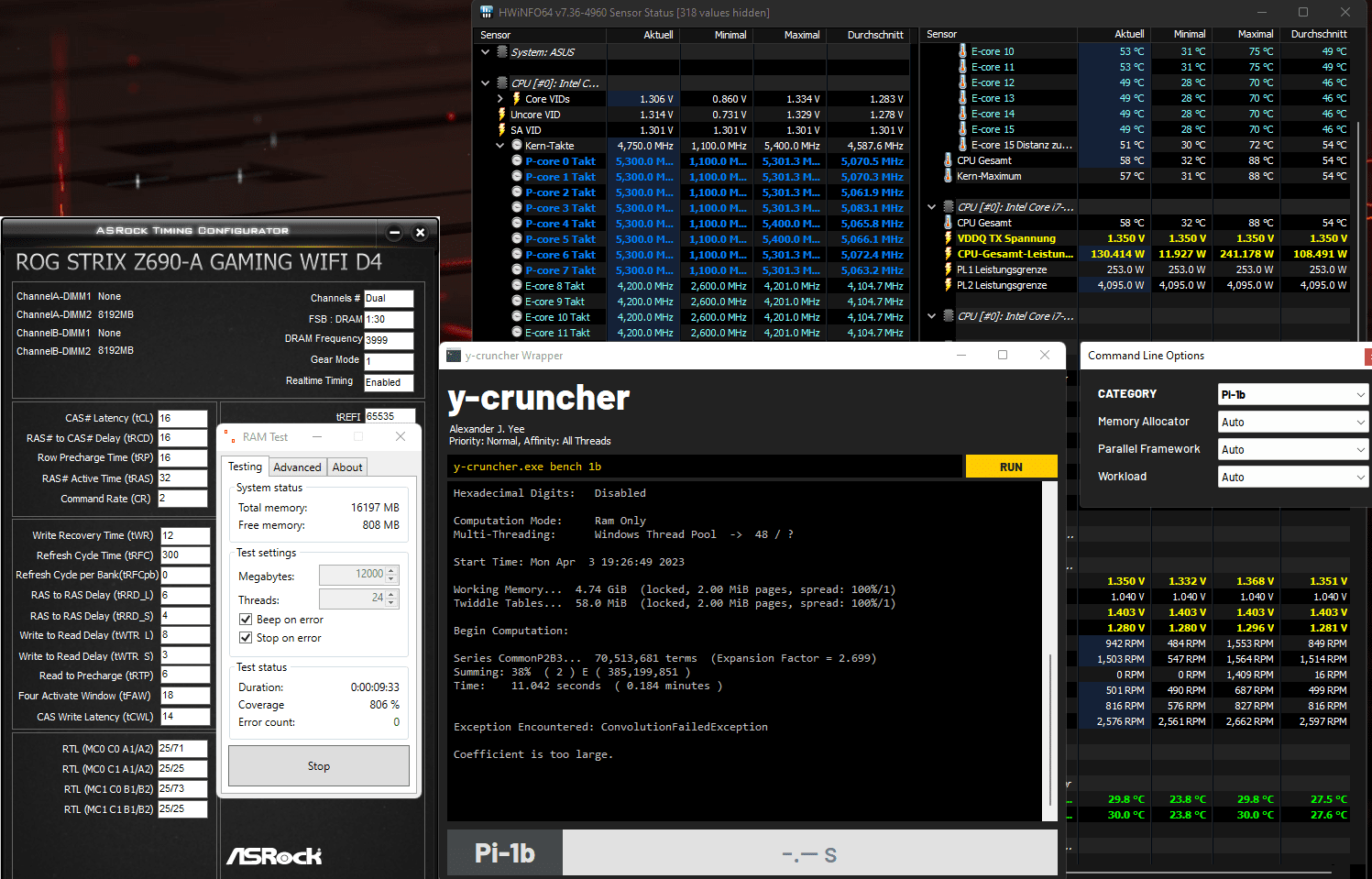
Task: Select the P-core 7 Takt sensor row
Action: tap(694, 270)
